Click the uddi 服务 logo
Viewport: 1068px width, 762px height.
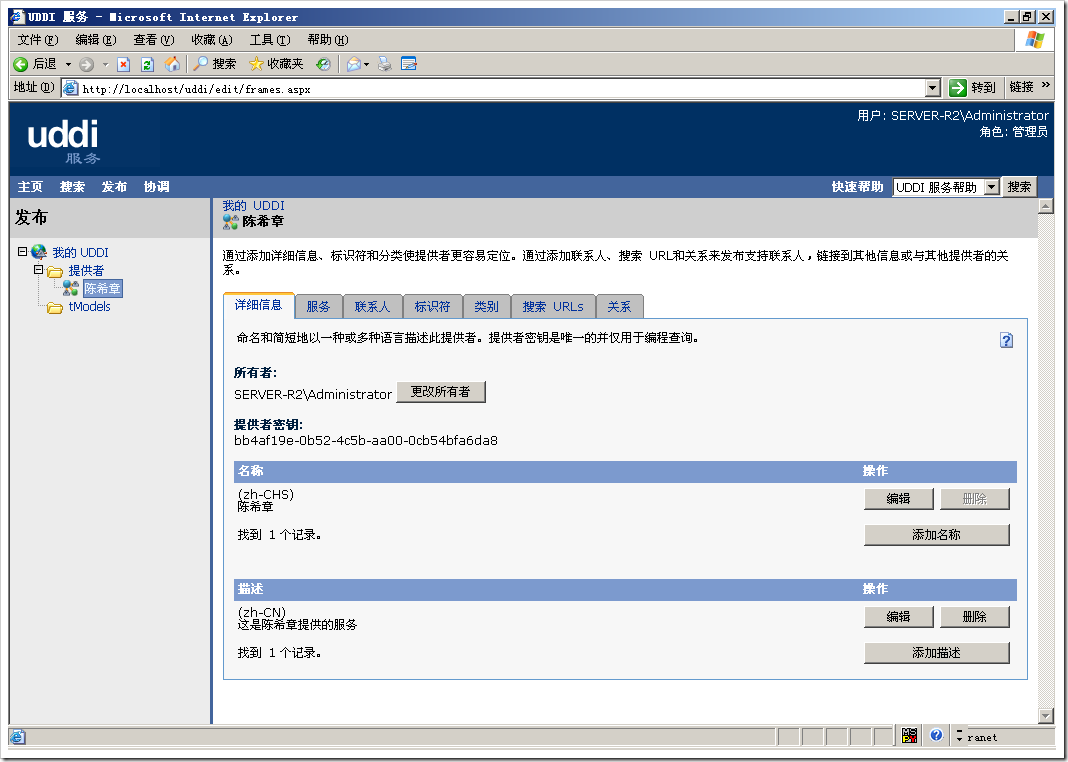[x=63, y=141]
